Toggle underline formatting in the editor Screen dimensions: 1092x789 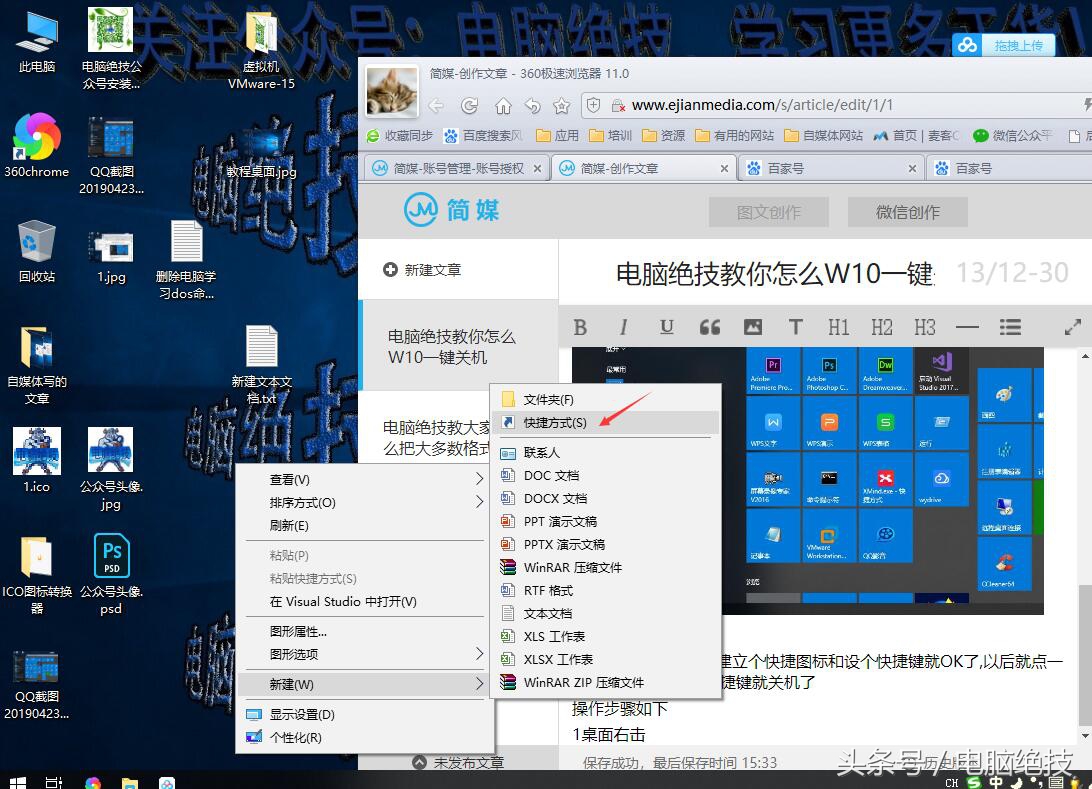tap(666, 326)
